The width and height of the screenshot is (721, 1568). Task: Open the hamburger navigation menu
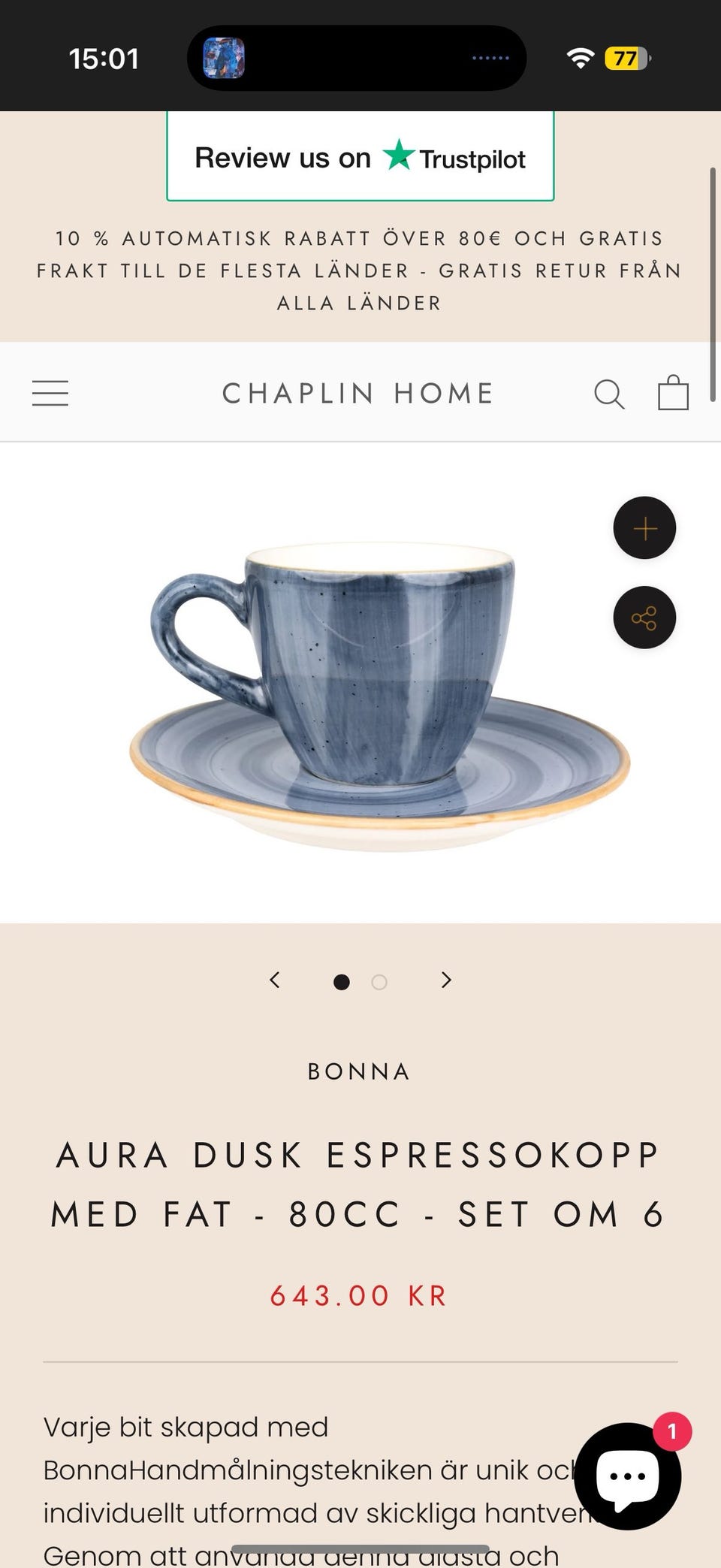50,393
